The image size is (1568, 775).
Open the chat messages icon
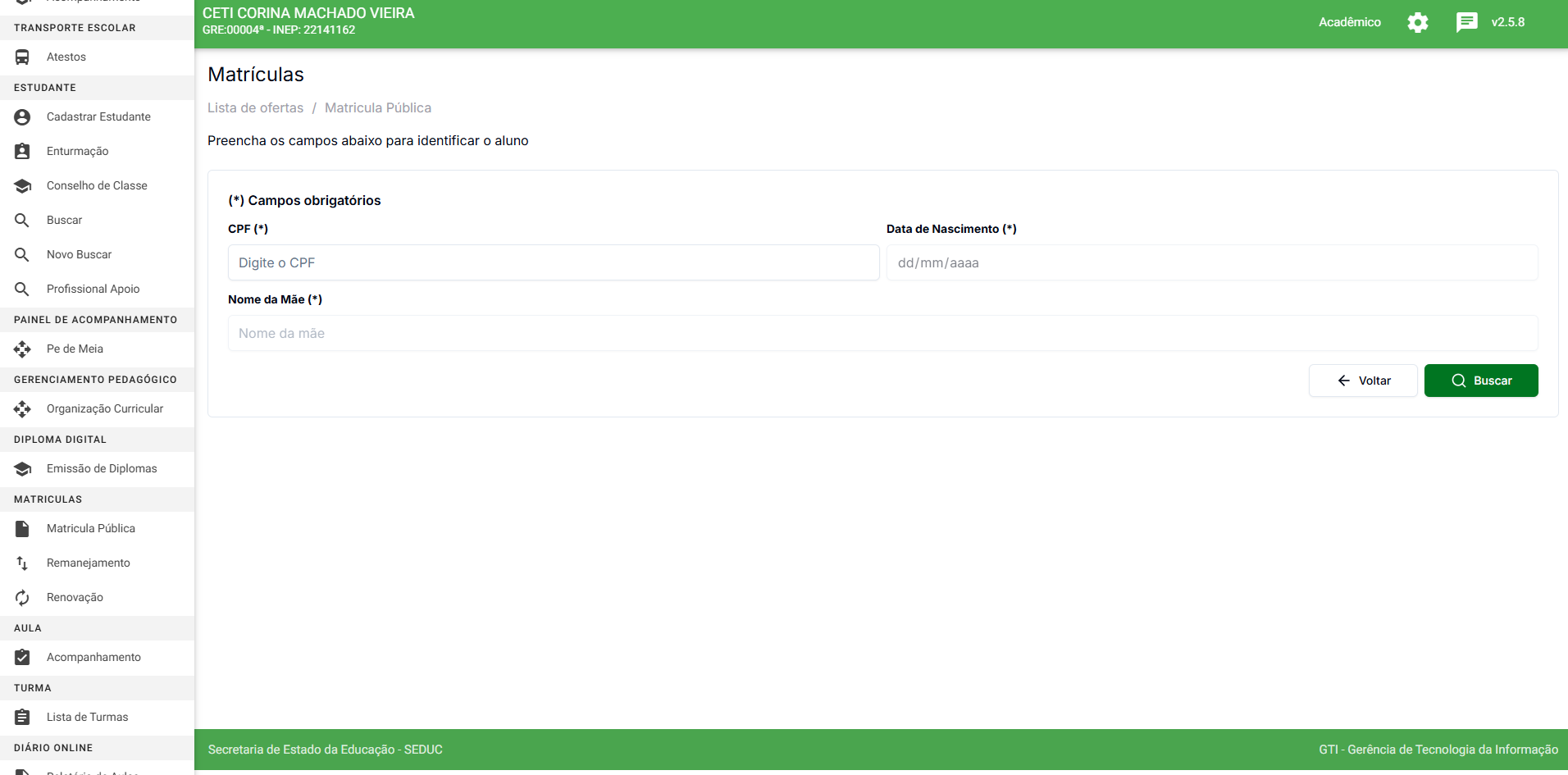point(1466,23)
